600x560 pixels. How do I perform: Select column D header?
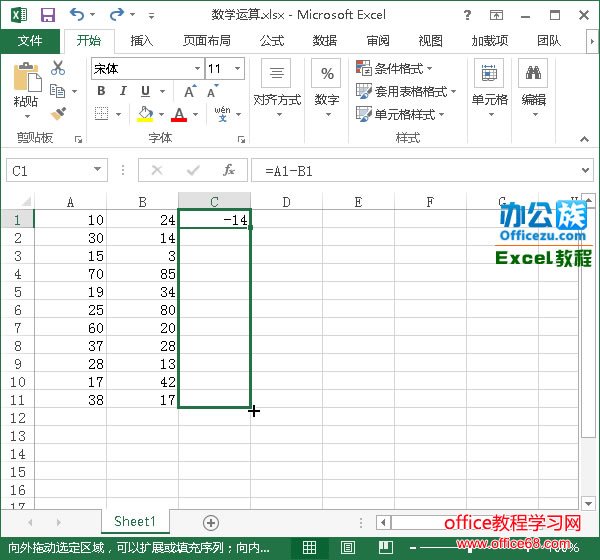286,201
